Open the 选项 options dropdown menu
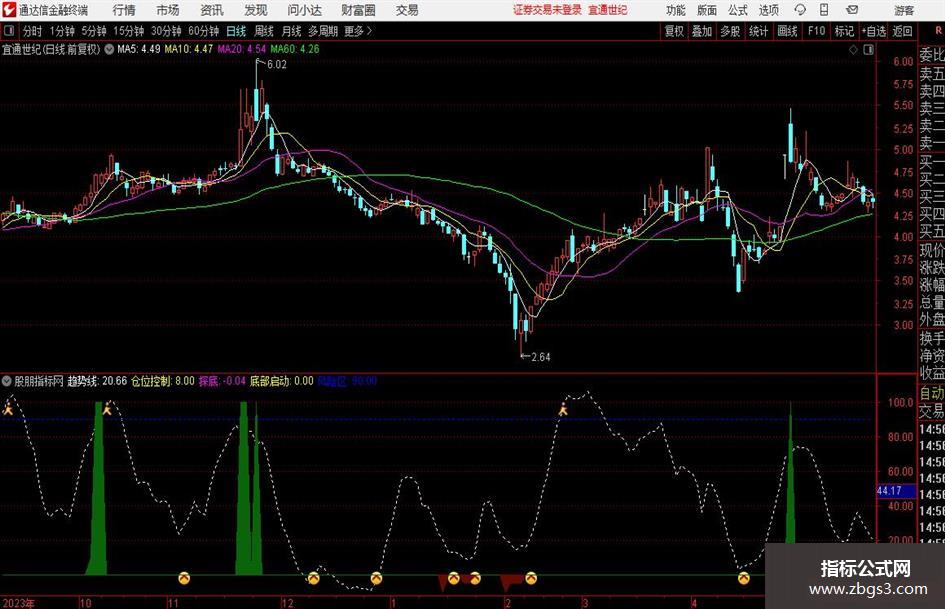Image resolution: width=945 pixels, height=609 pixels. 769,10
